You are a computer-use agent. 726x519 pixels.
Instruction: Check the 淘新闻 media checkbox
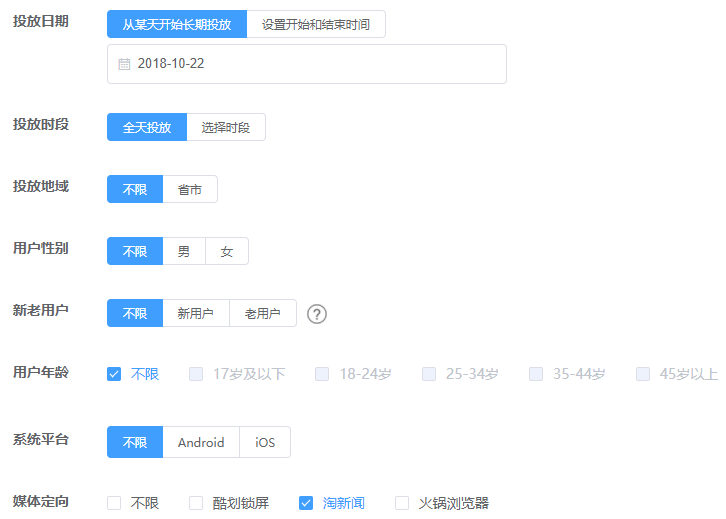[x=307, y=503]
